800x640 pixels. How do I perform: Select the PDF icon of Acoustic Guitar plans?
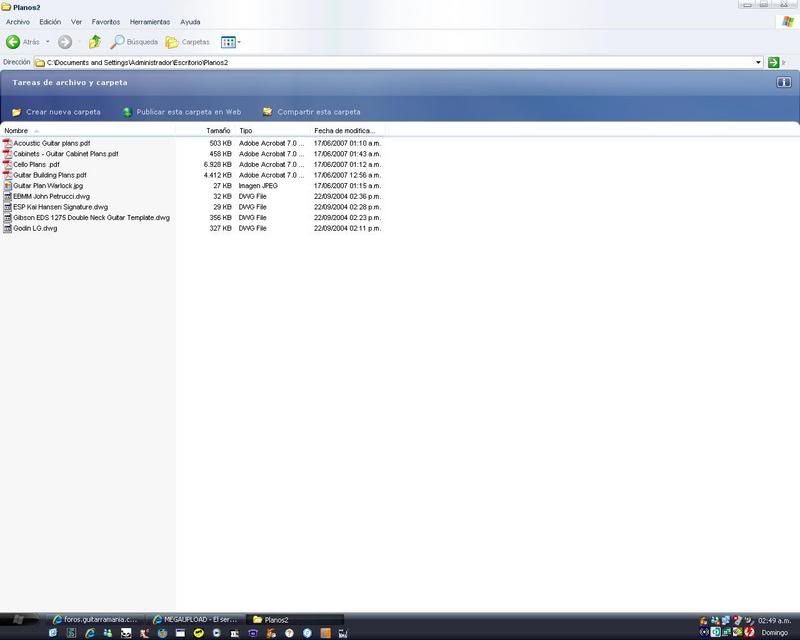pos(7,143)
